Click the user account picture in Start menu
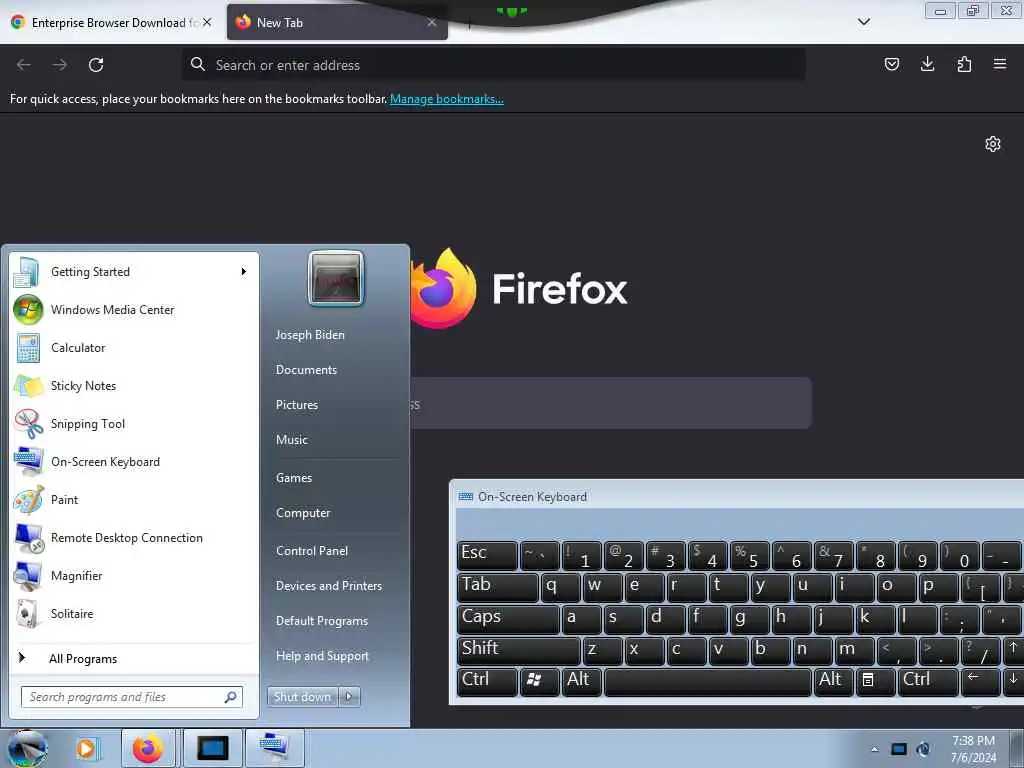 point(335,278)
